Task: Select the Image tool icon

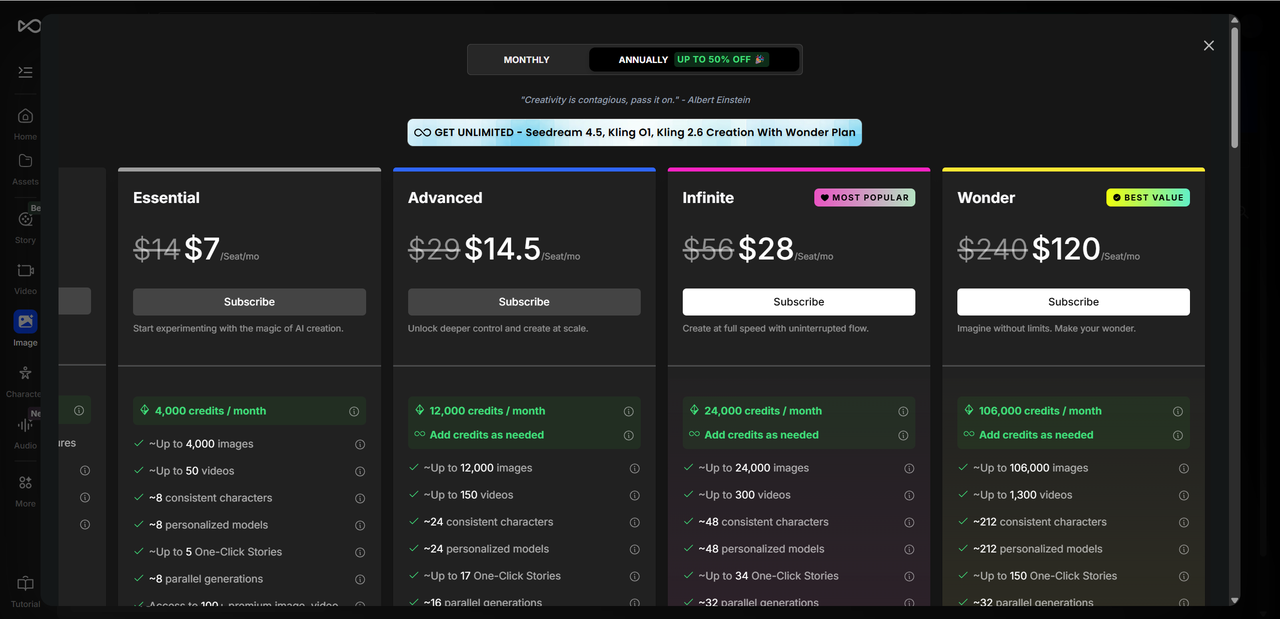Action: (x=25, y=322)
